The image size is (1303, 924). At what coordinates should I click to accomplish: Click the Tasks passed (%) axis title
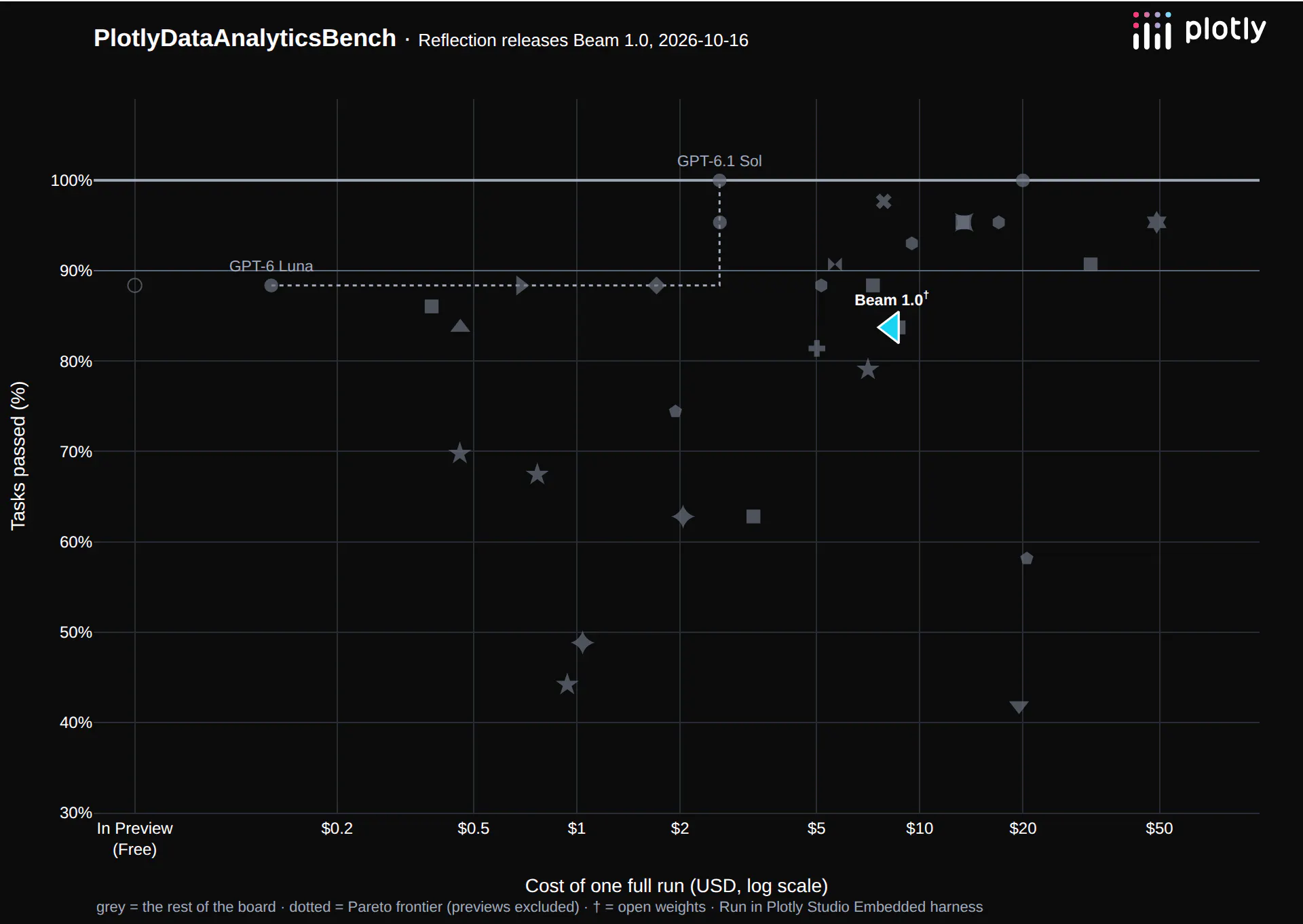point(18,456)
